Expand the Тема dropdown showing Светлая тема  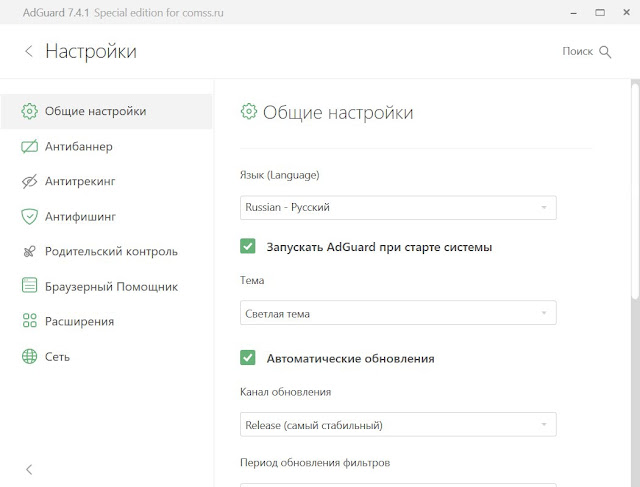pos(398,313)
